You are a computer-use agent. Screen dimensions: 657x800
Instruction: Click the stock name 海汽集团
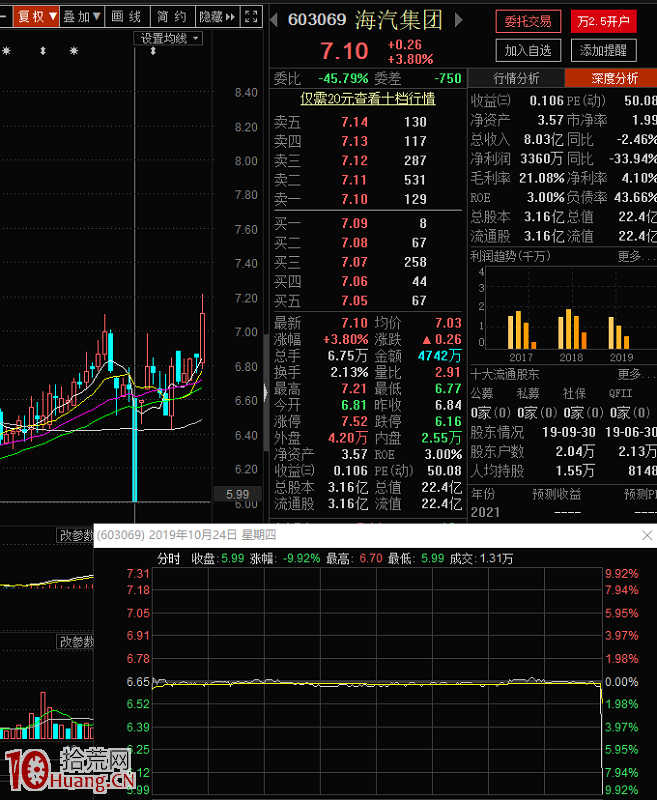click(399, 20)
